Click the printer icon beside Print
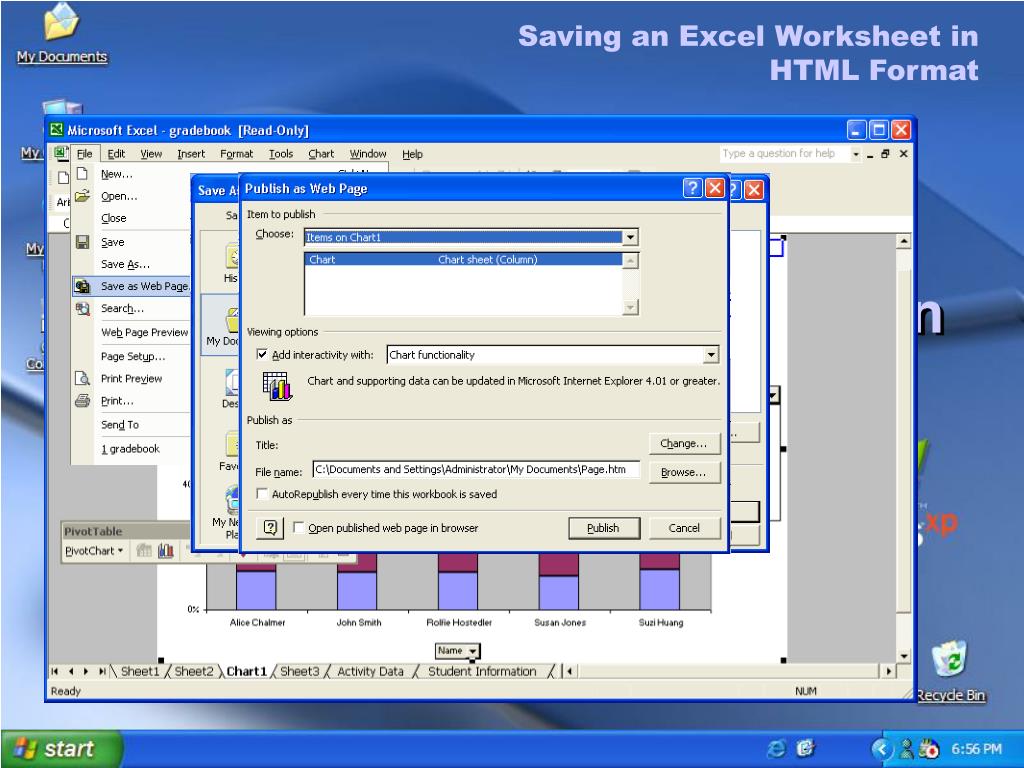This screenshot has width=1024, height=768. pyautogui.click(x=82, y=400)
